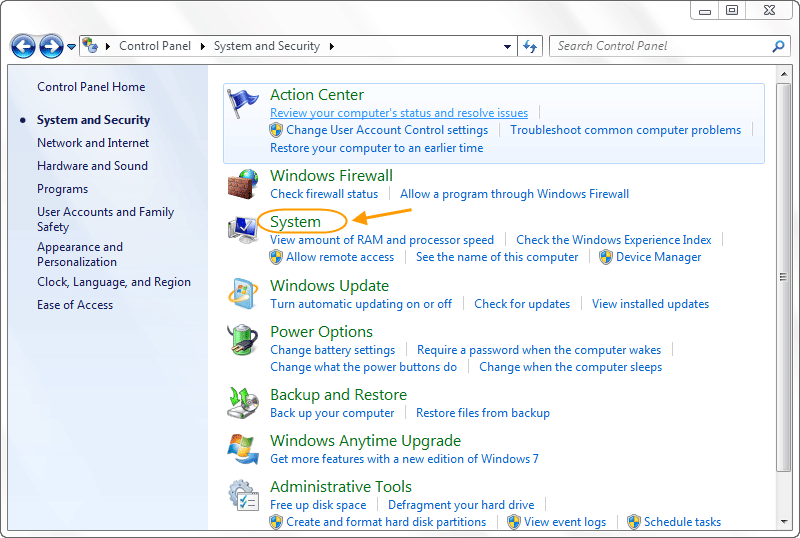Click See the name of this computer
This screenshot has height=538, width=800.
[497, 257]
